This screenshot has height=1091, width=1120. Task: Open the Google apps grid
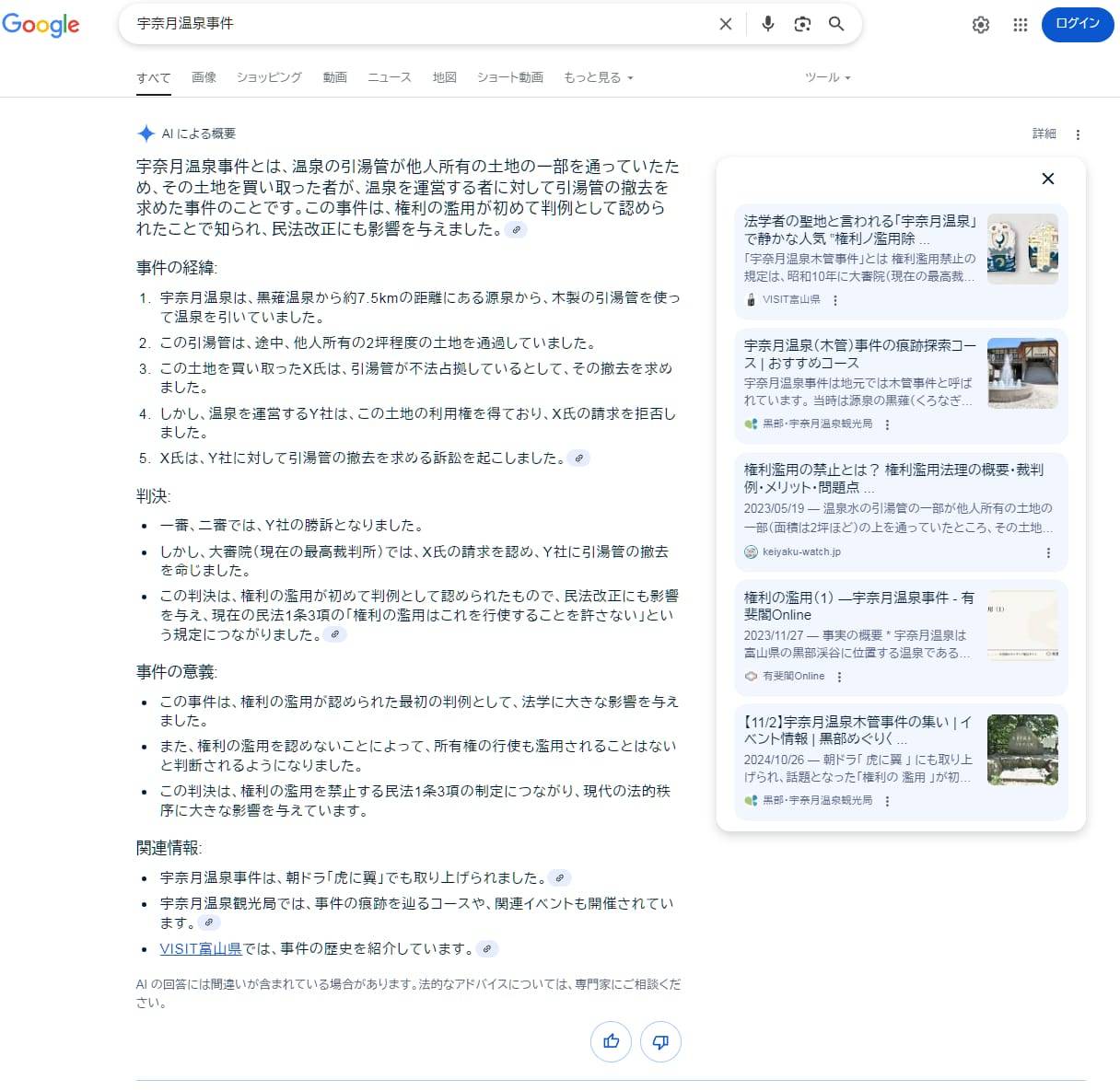click(x=1020, y=25)
